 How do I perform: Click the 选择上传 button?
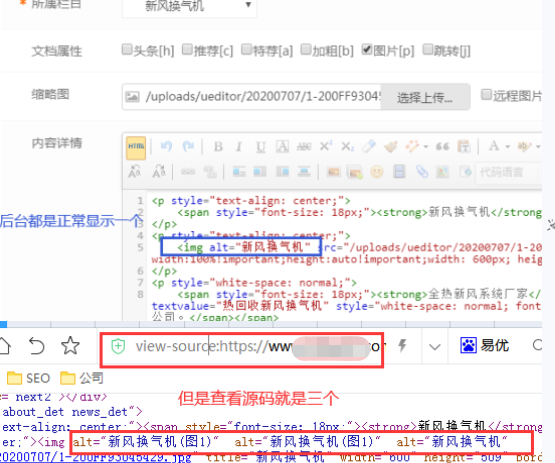tap(425, 97)
